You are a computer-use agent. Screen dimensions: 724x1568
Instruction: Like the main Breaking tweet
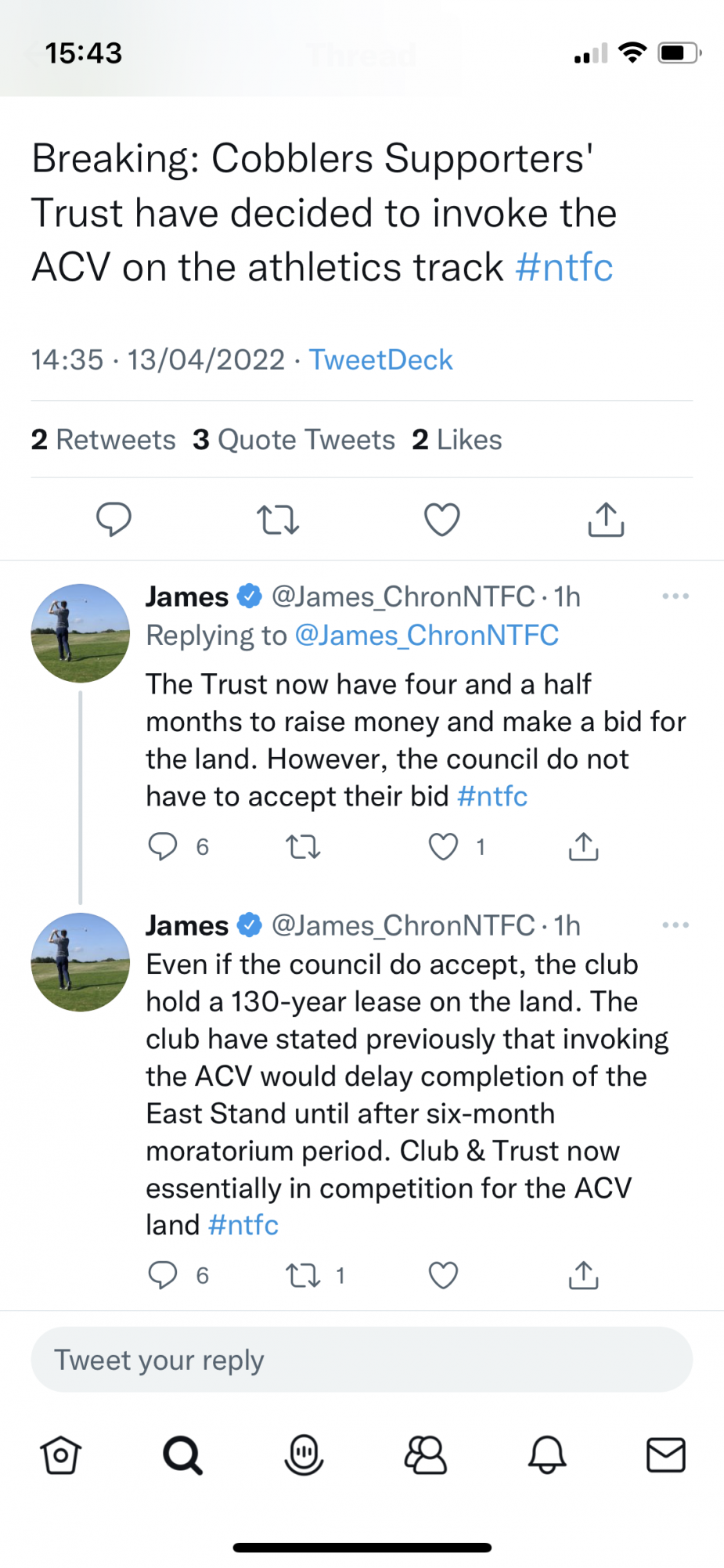[441, 520]
